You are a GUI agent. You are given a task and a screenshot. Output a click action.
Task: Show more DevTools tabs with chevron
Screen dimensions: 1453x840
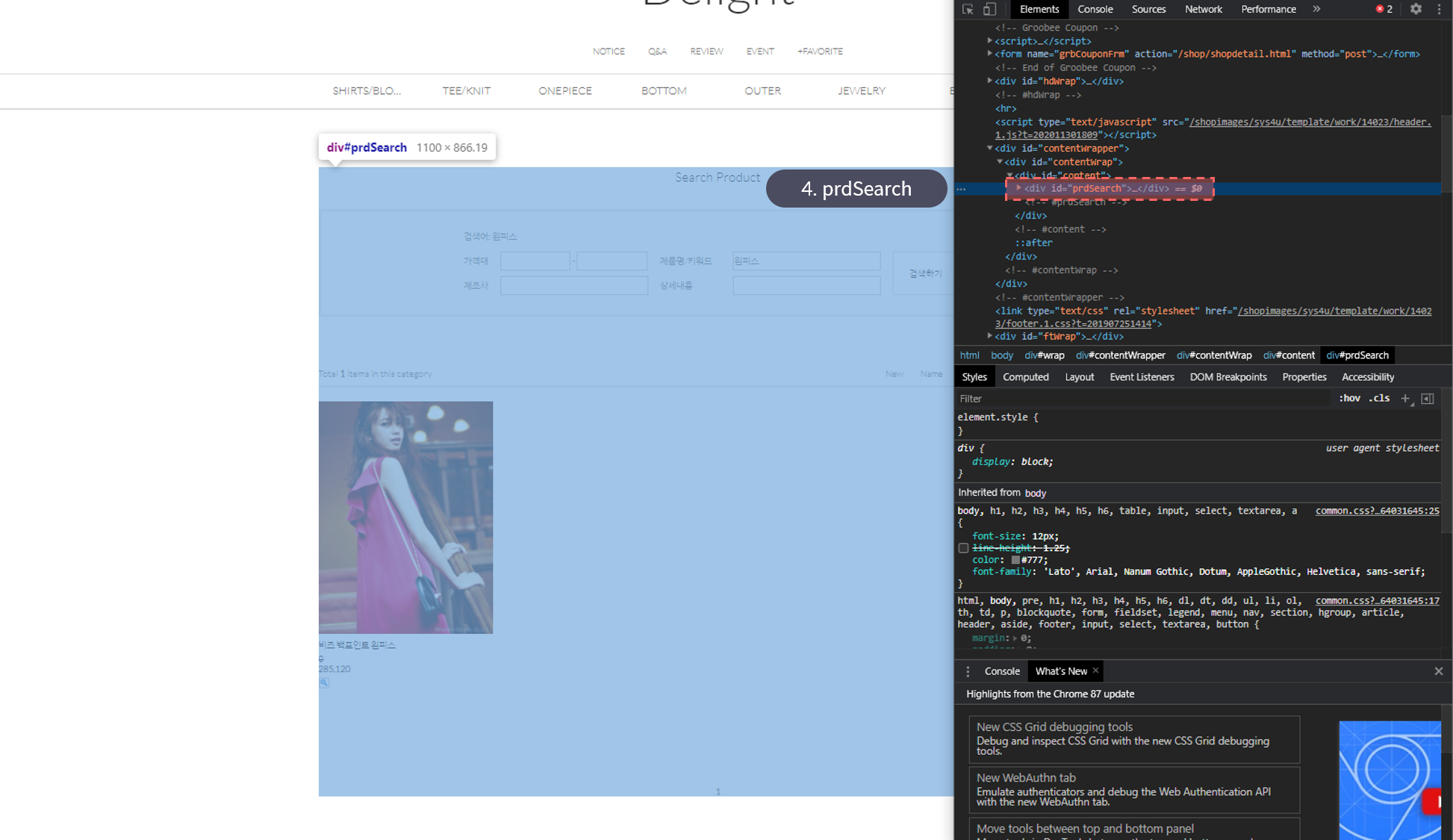pyautogui.click(x=1316, y=9)
